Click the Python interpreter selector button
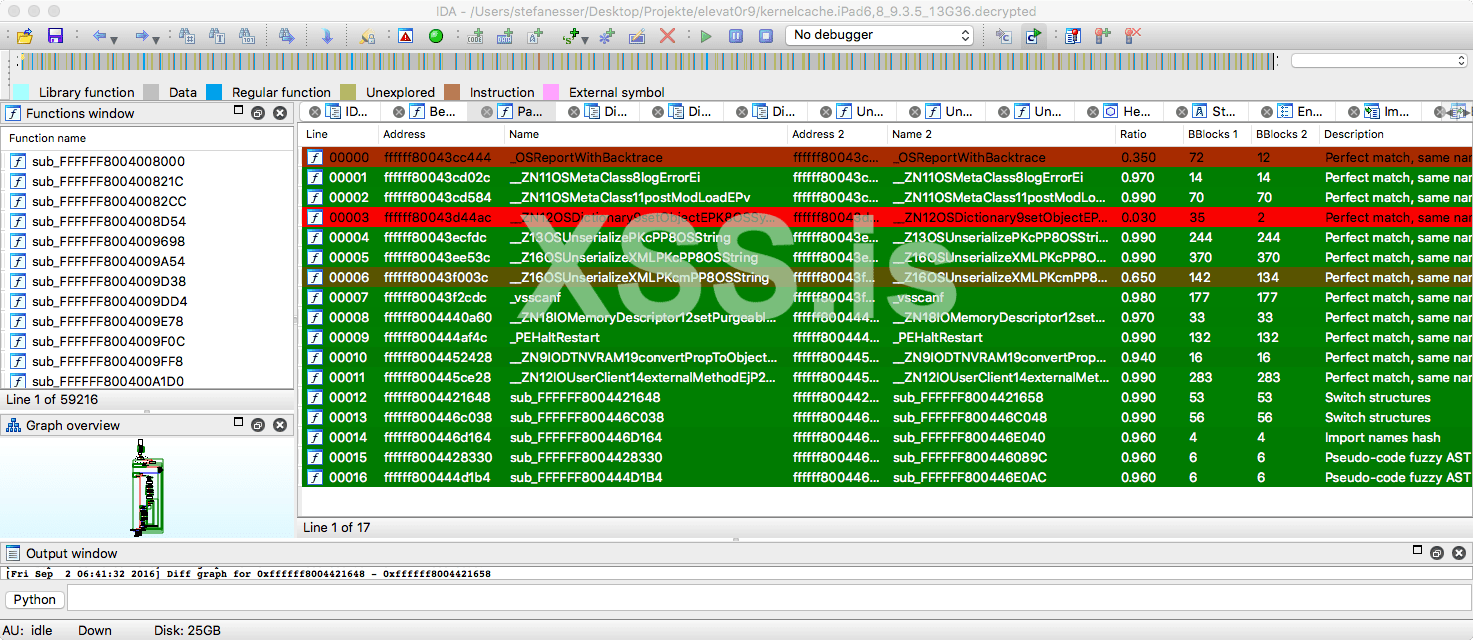The height and width of the screenshot is (640, 1473). coord(34,599)
